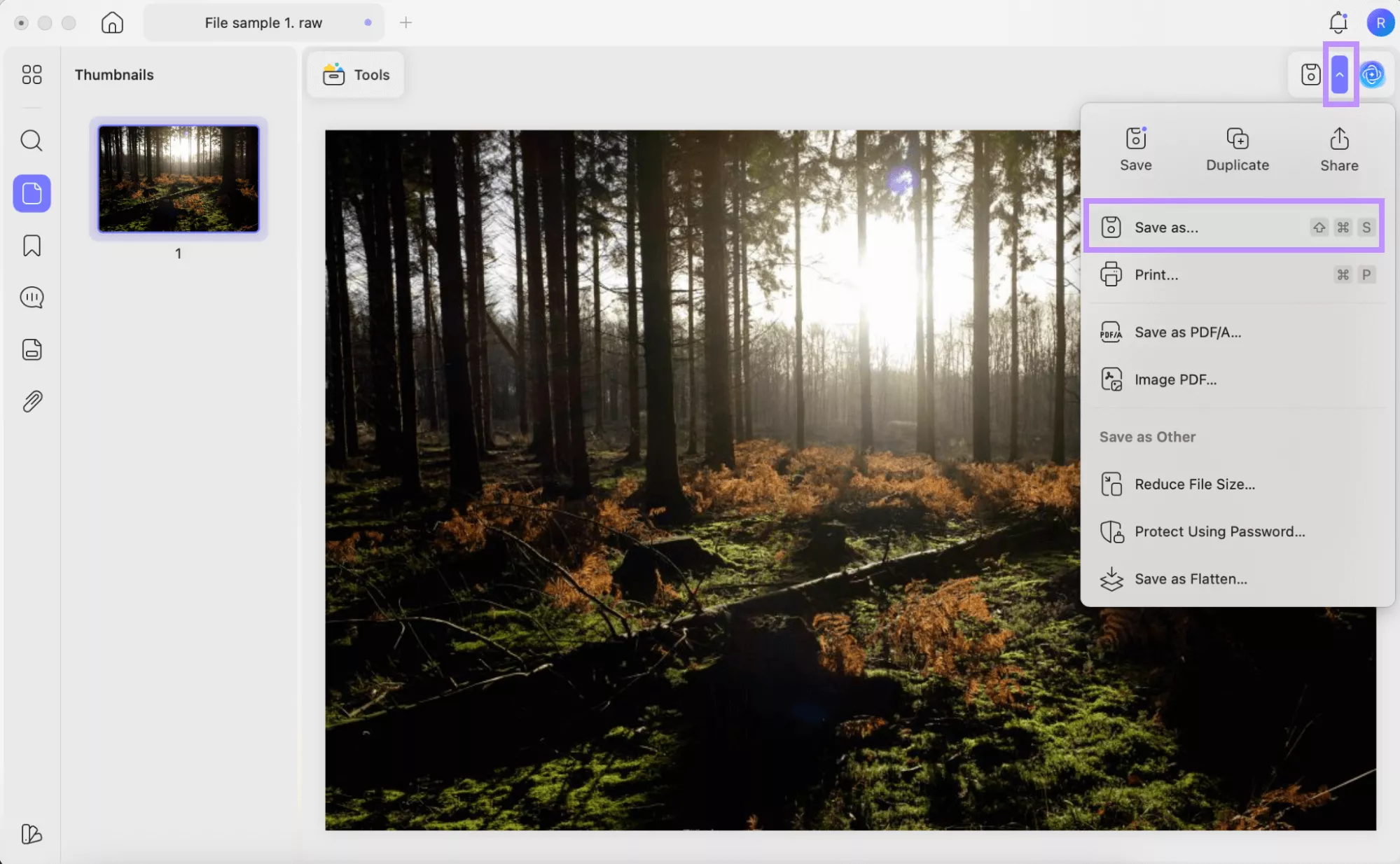Click the save icon in top toolbar

(x=1310, y=74)
